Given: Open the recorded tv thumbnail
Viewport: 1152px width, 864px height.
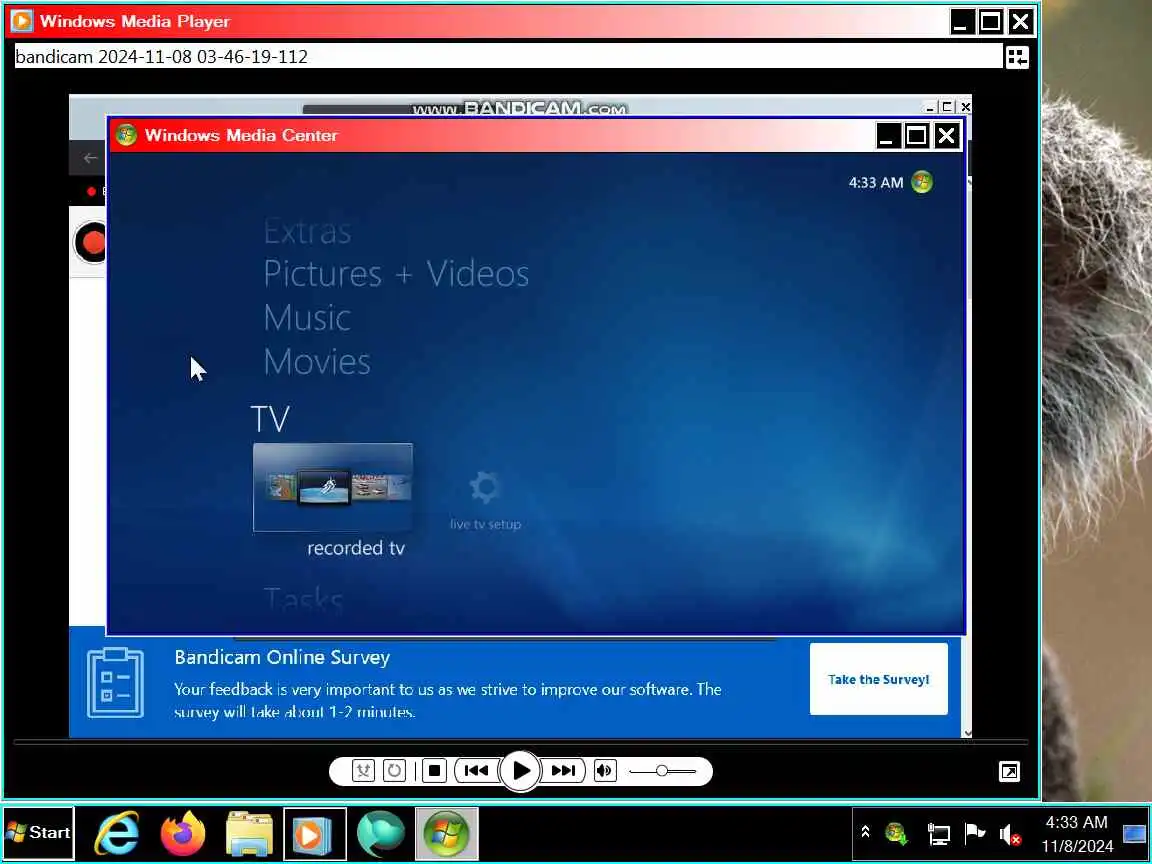Looking at the screenshot, I should click(x=333, y=487).
